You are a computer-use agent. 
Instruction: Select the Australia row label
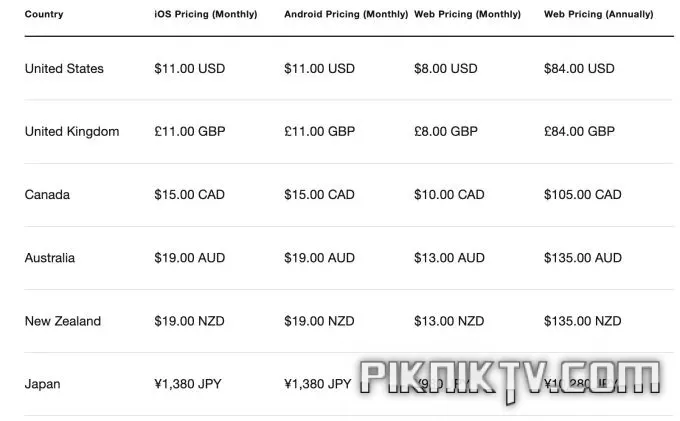tap(50, 258)
